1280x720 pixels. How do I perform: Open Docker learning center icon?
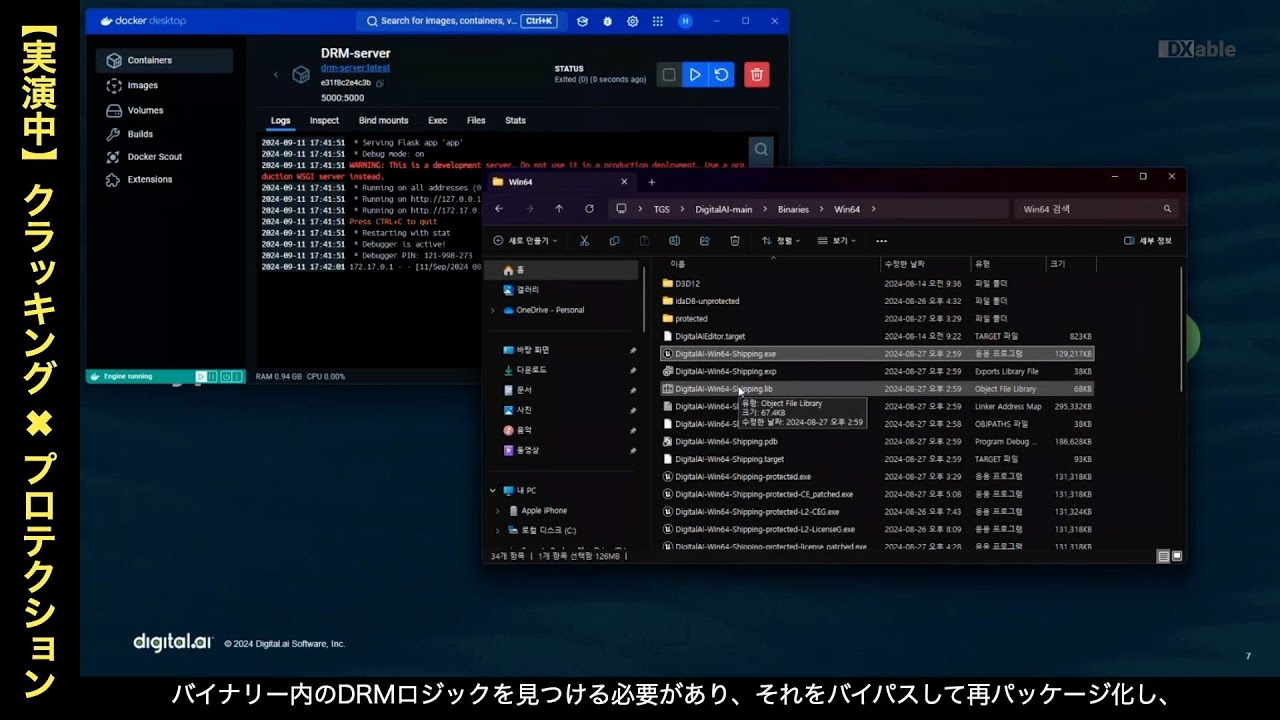point(583,21)
